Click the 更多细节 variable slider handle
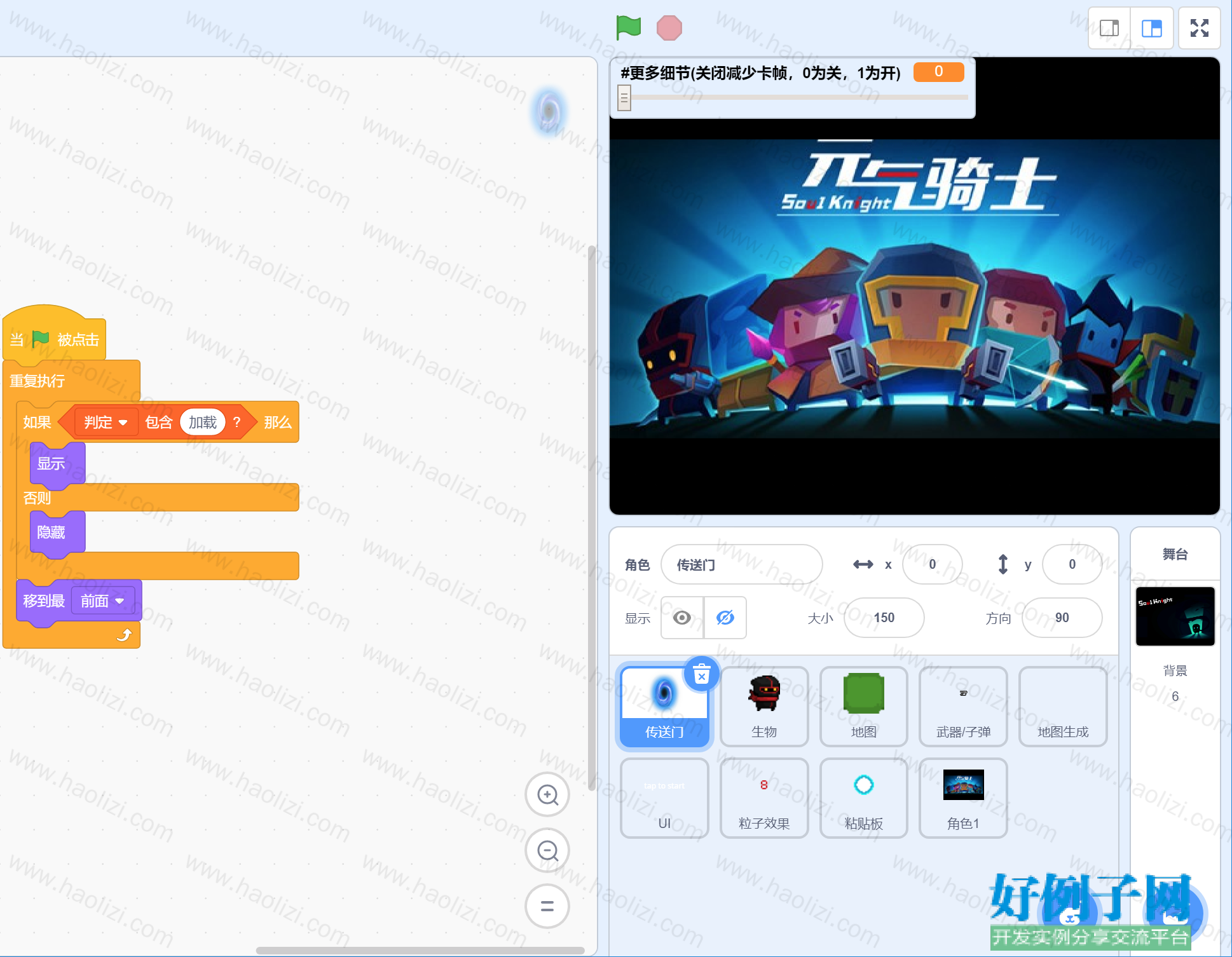 (624, 98)
